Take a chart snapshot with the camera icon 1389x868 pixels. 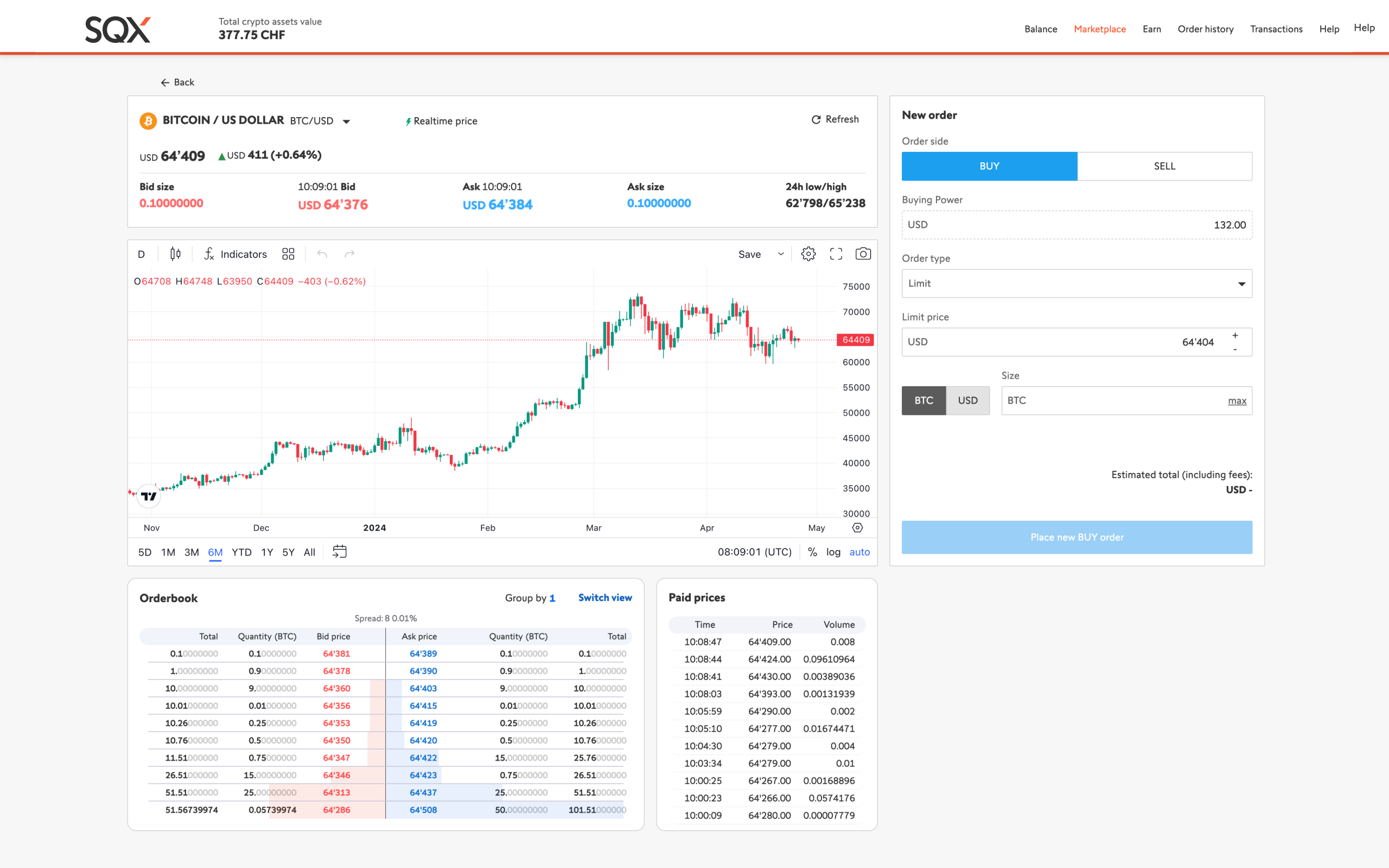(x=863, y=254)
